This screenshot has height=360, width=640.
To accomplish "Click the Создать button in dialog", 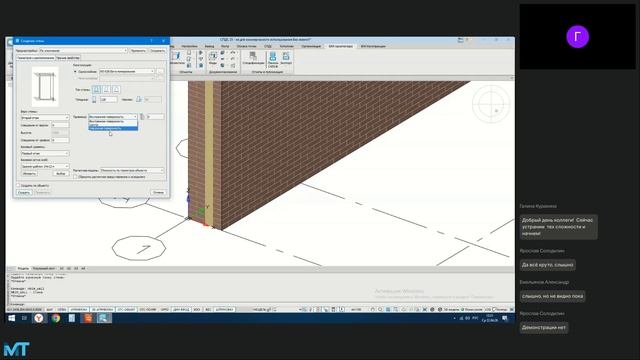I will (24, 192).
